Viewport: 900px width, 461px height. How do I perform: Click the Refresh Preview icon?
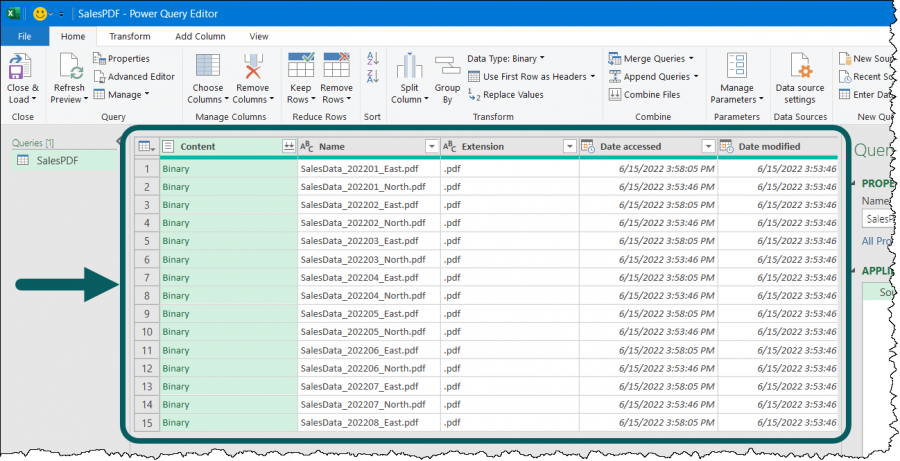pos(69,70)
